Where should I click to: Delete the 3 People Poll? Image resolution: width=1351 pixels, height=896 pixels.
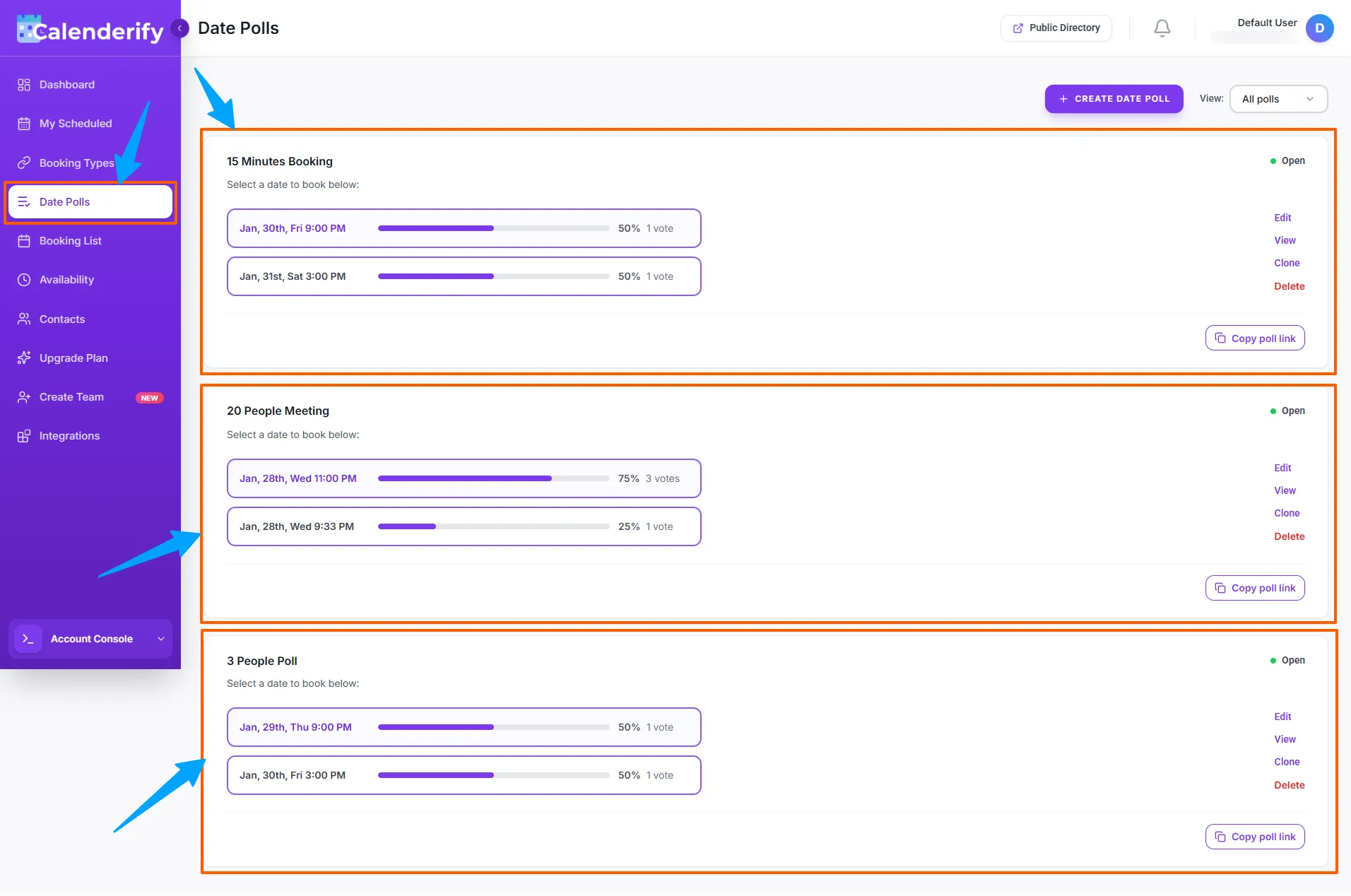[x=1289, y=785]
